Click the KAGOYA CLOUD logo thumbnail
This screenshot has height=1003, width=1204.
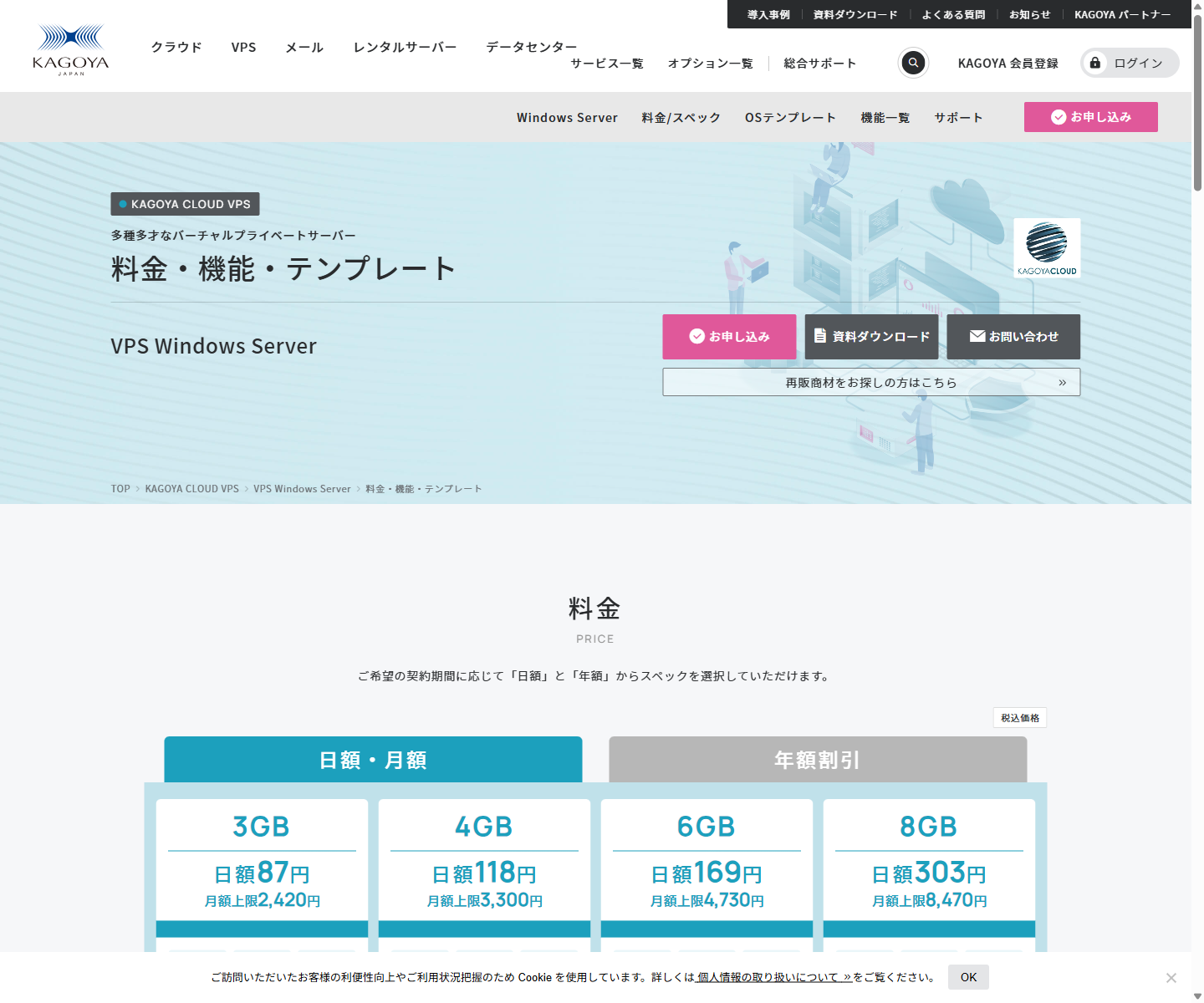[1047, 248]
